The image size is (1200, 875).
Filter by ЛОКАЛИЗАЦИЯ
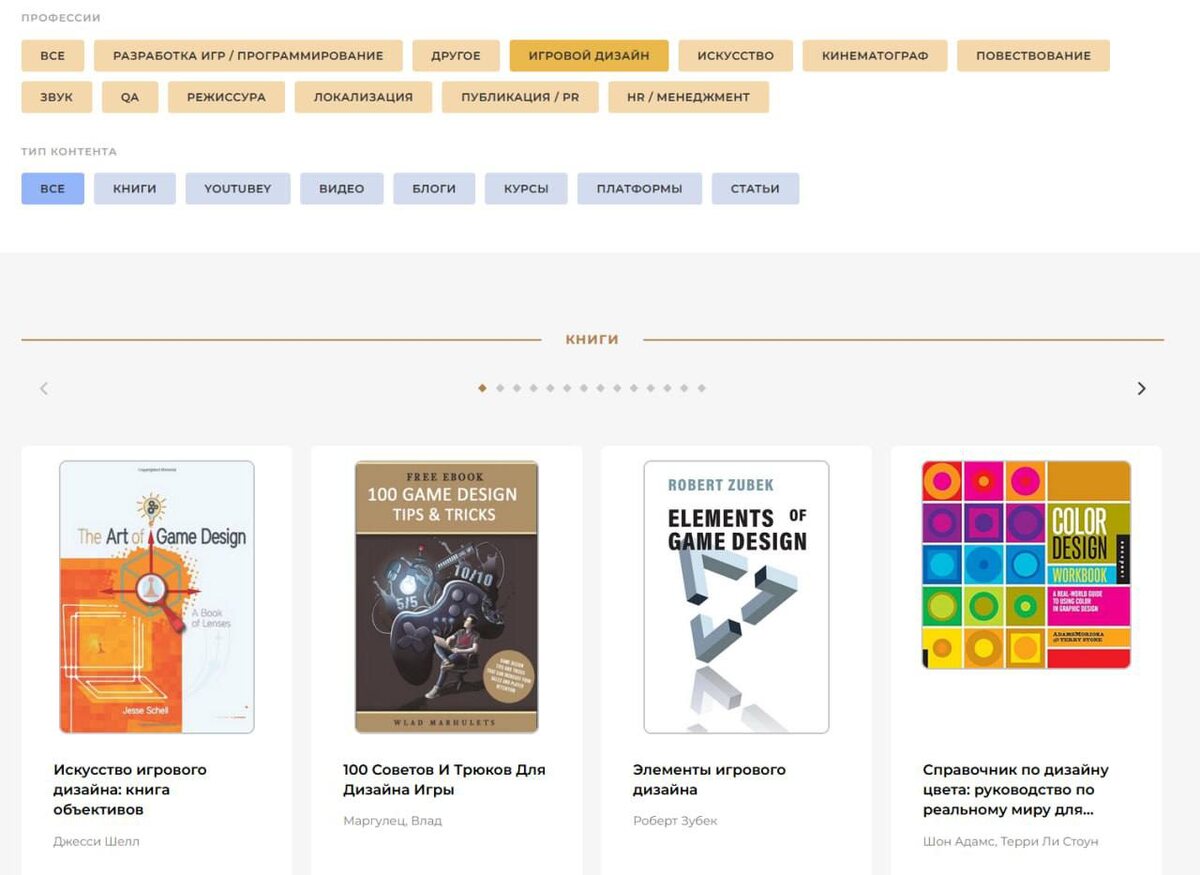point(363,97)
